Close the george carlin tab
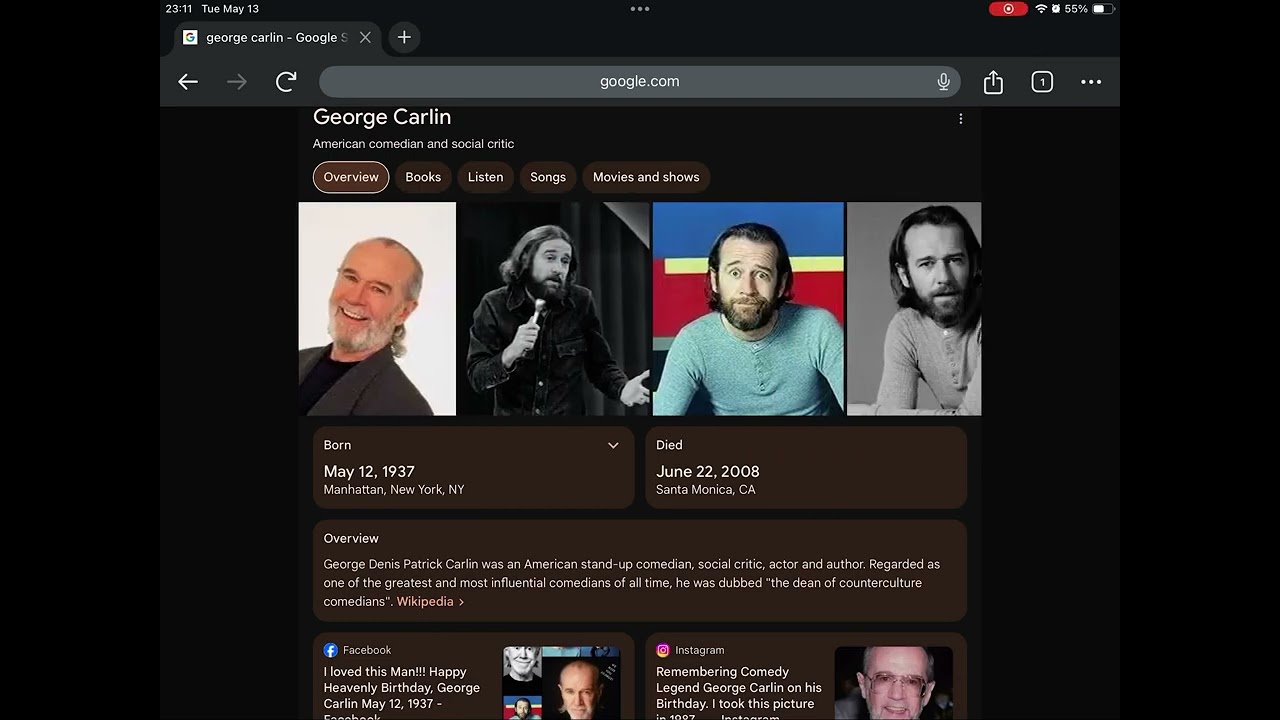Screen dimensions: 1280x720 (x=365, y=37)
